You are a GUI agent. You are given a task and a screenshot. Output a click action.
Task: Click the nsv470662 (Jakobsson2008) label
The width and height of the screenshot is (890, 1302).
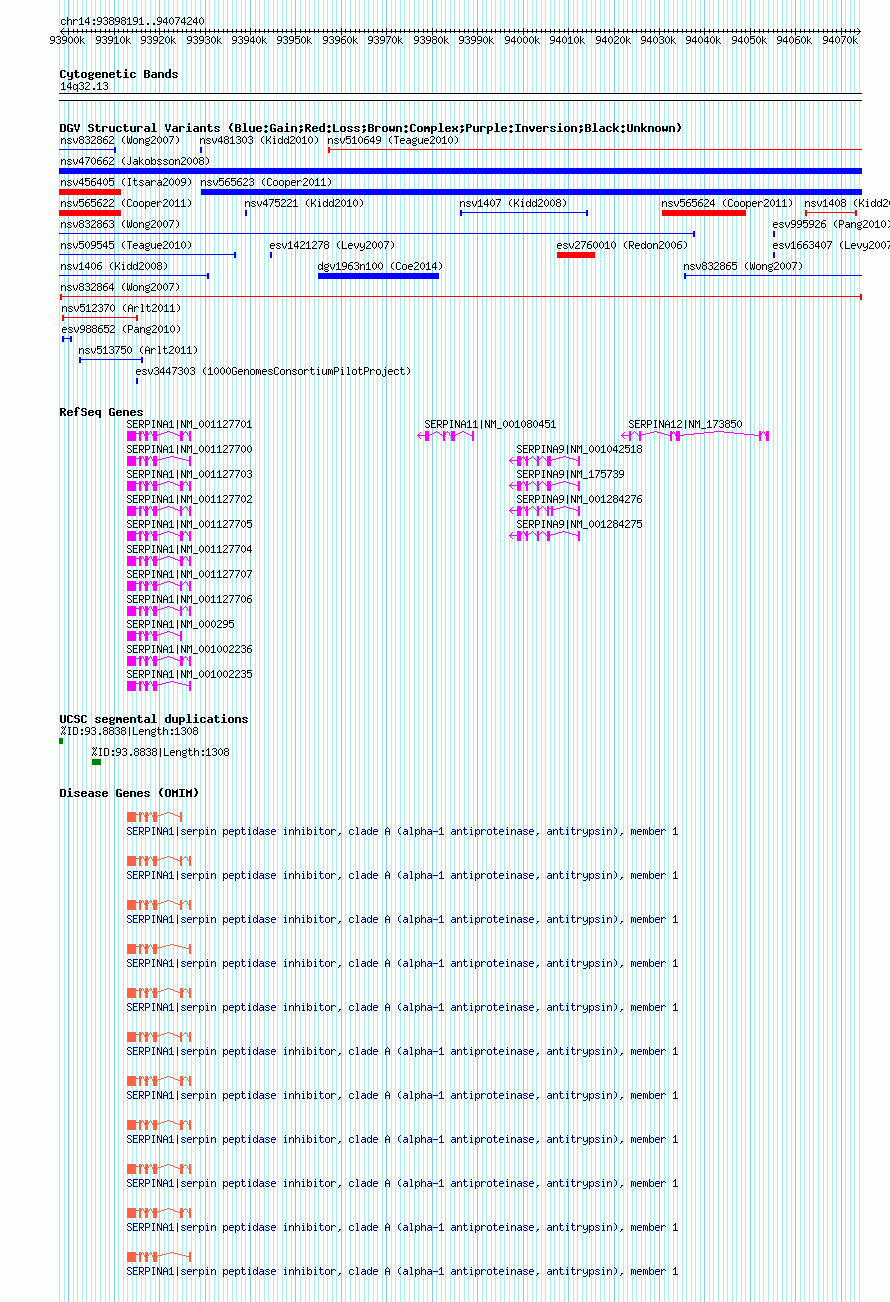(x=135, y=161)
